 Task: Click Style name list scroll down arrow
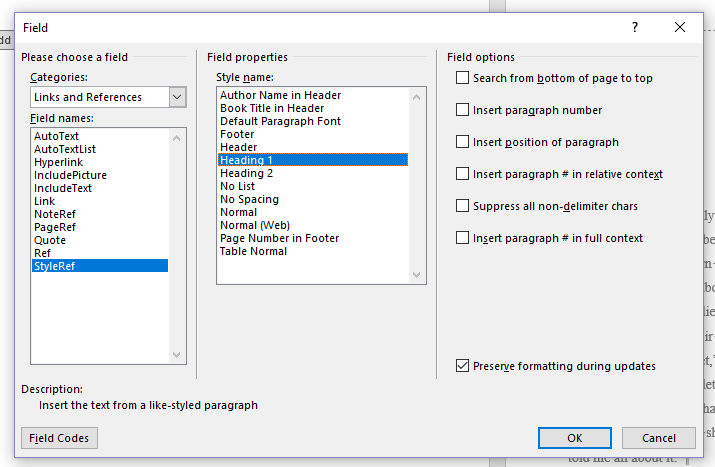(416, 275)
